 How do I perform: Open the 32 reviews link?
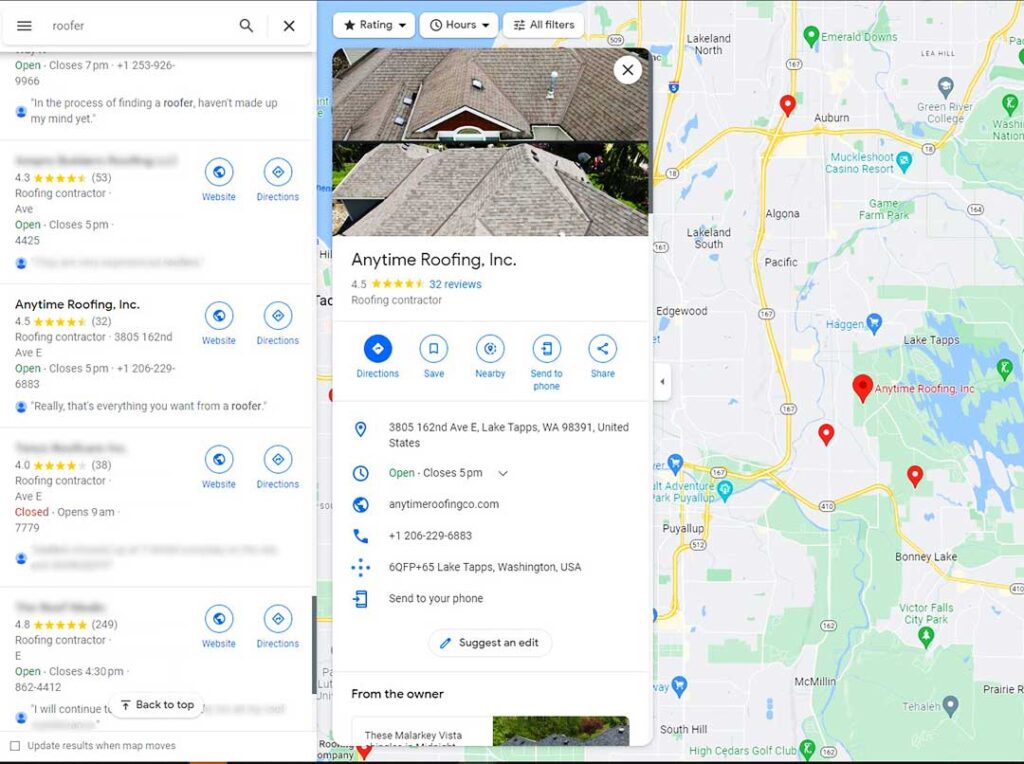[455, 284]
